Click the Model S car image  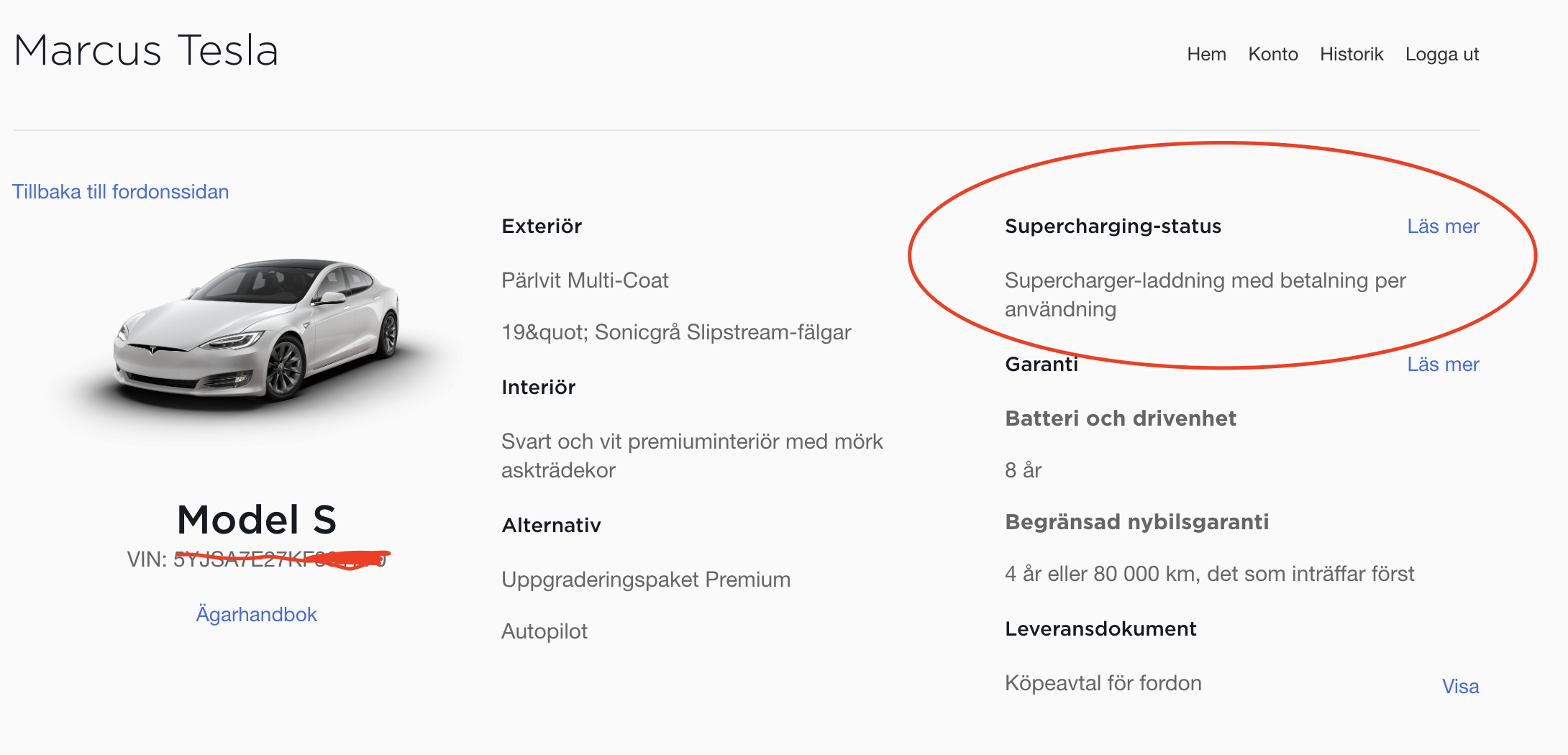click(256, 331)
